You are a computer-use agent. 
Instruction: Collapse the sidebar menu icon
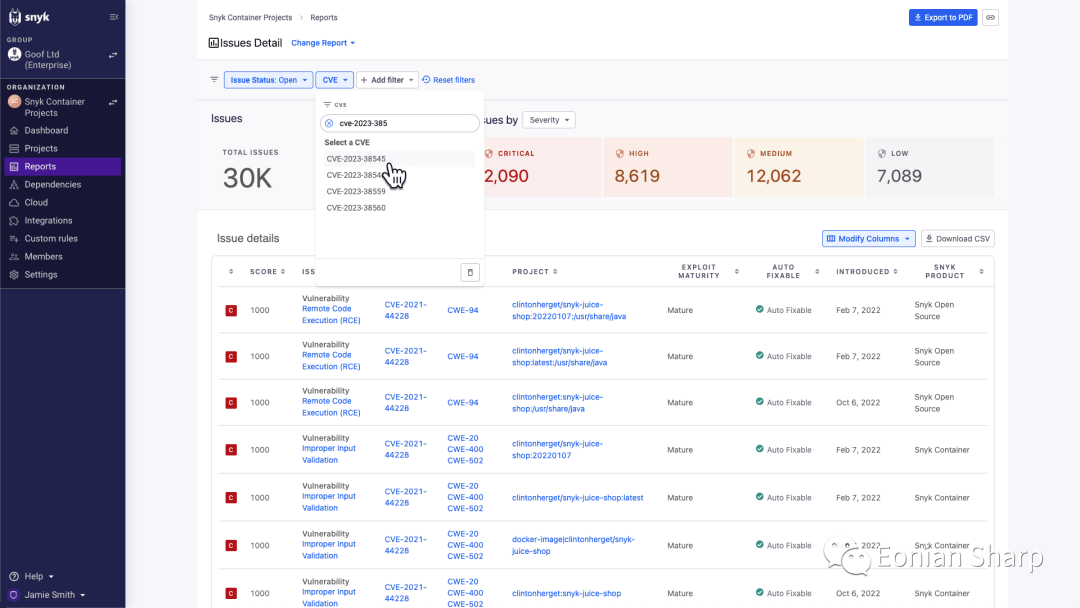tap(114, 17)
